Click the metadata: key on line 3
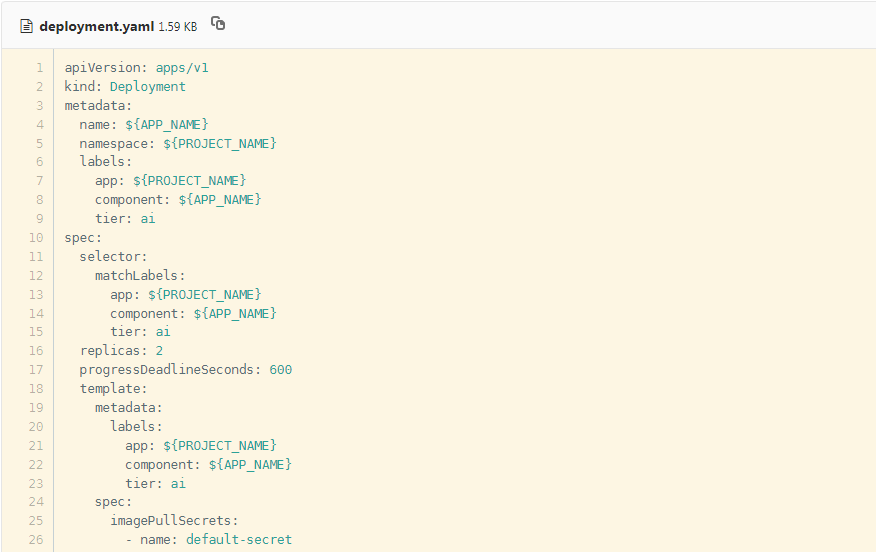 (98, 106)
